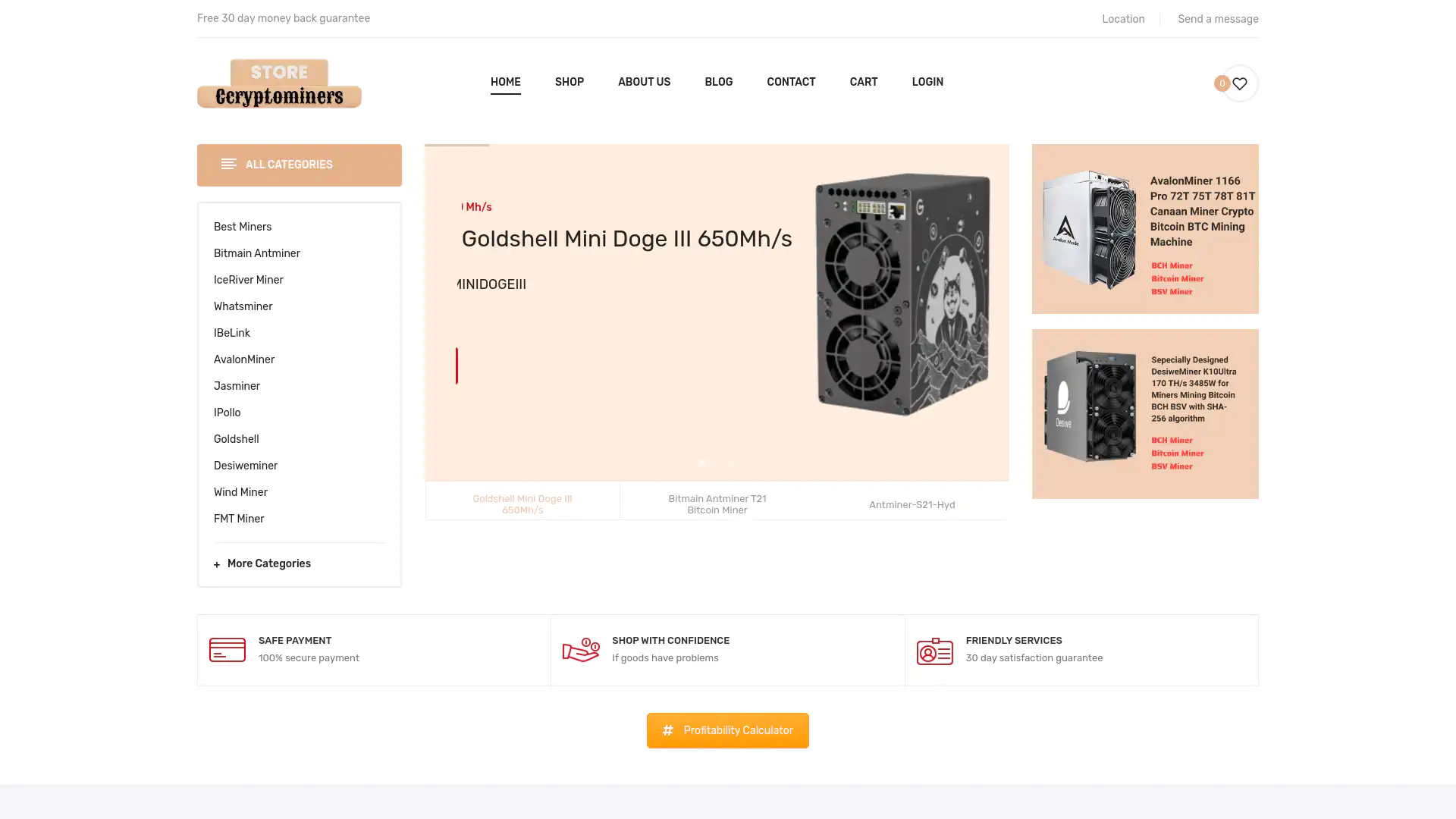The image size is (1456, 819).
Task: Open the SHOP menu item
Action: (570, 82)
